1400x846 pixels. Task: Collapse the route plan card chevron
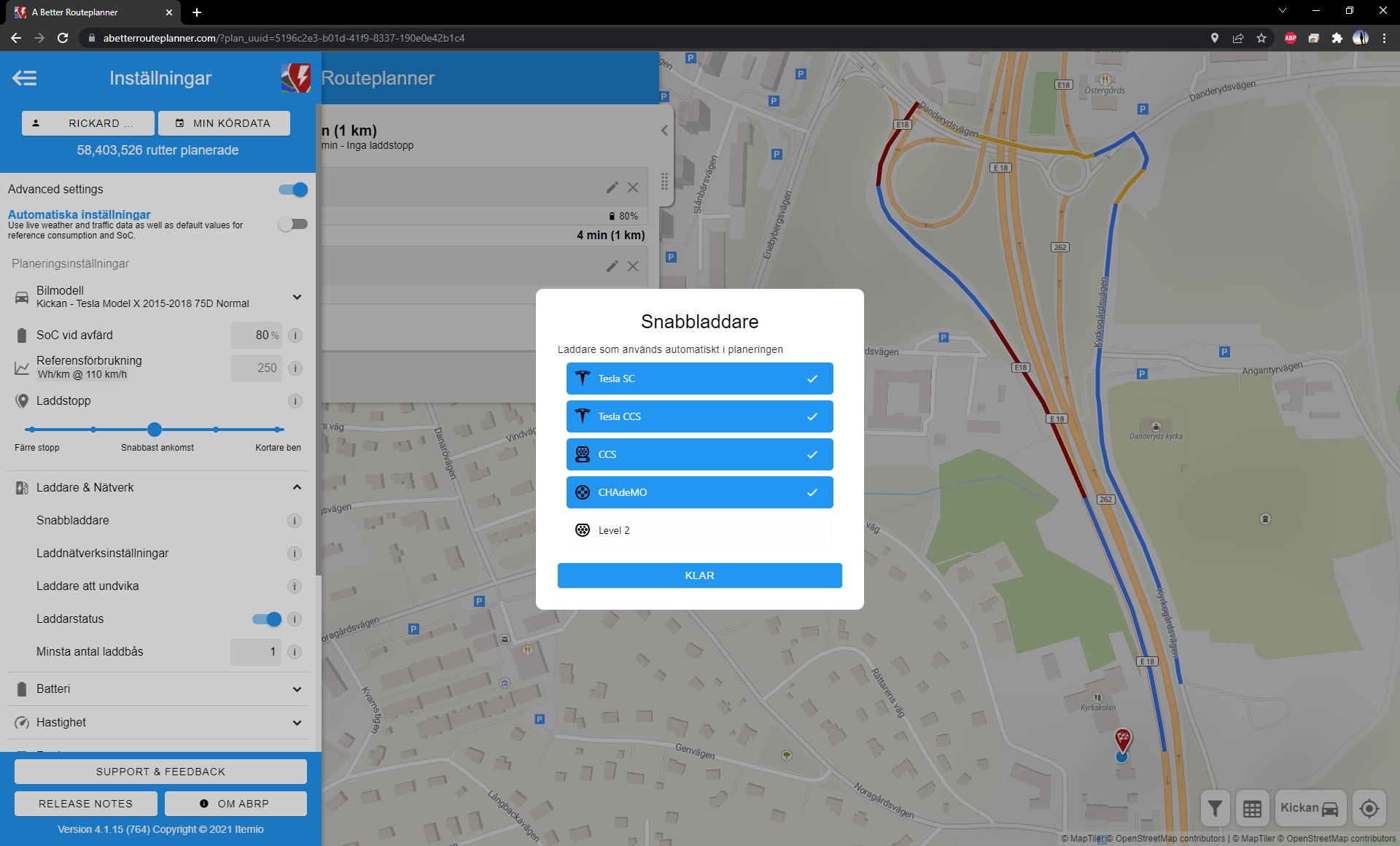tap(664, 131)
